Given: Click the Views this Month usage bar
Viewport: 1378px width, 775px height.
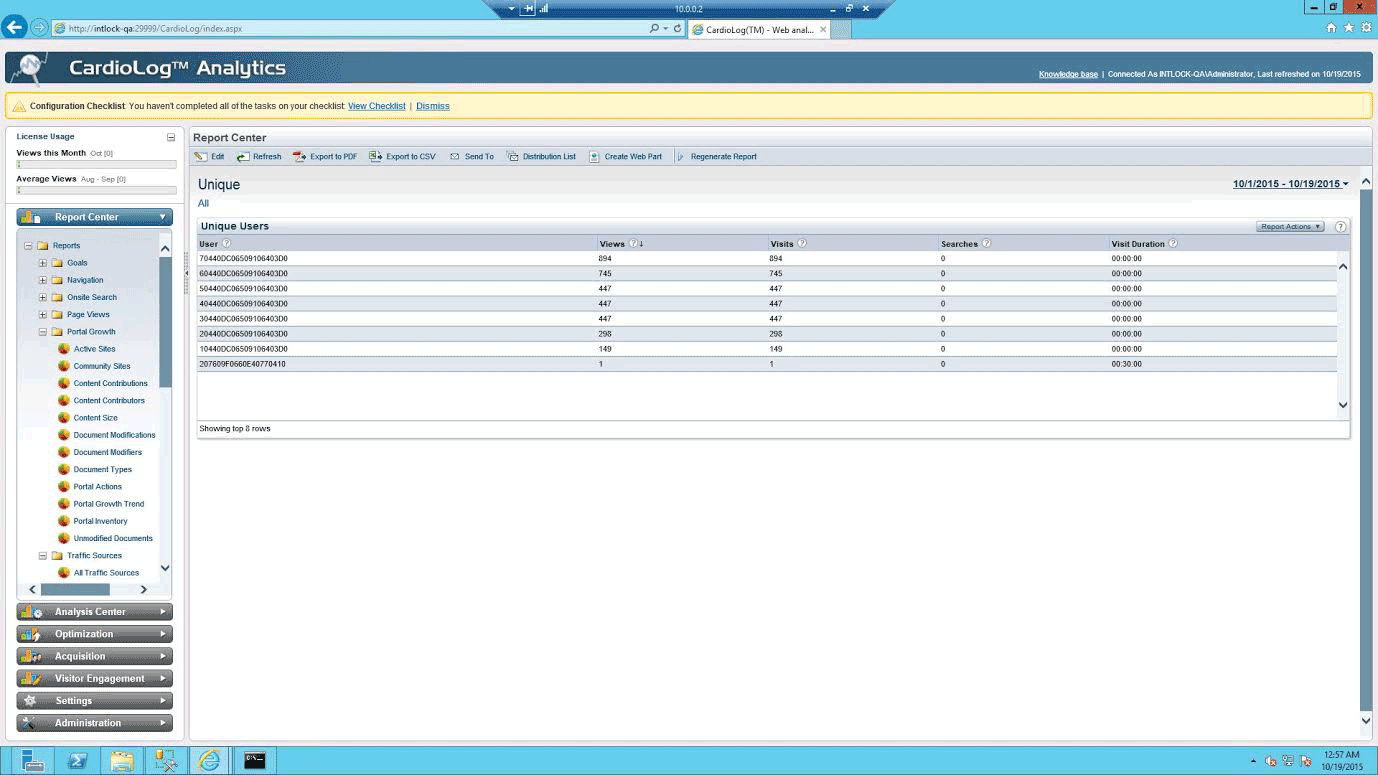Looking at the screenshot, I should 96,164.
